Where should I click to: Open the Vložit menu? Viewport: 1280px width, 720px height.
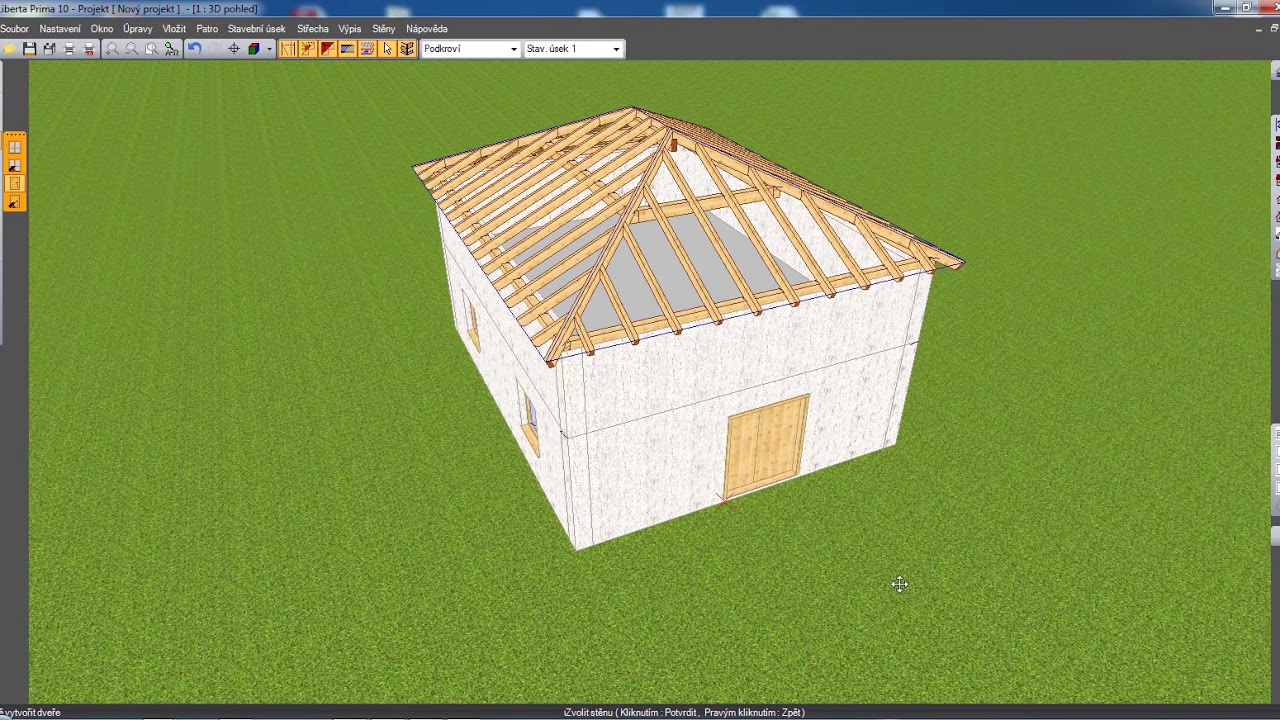pyautogui.click(x=174, y=29)
